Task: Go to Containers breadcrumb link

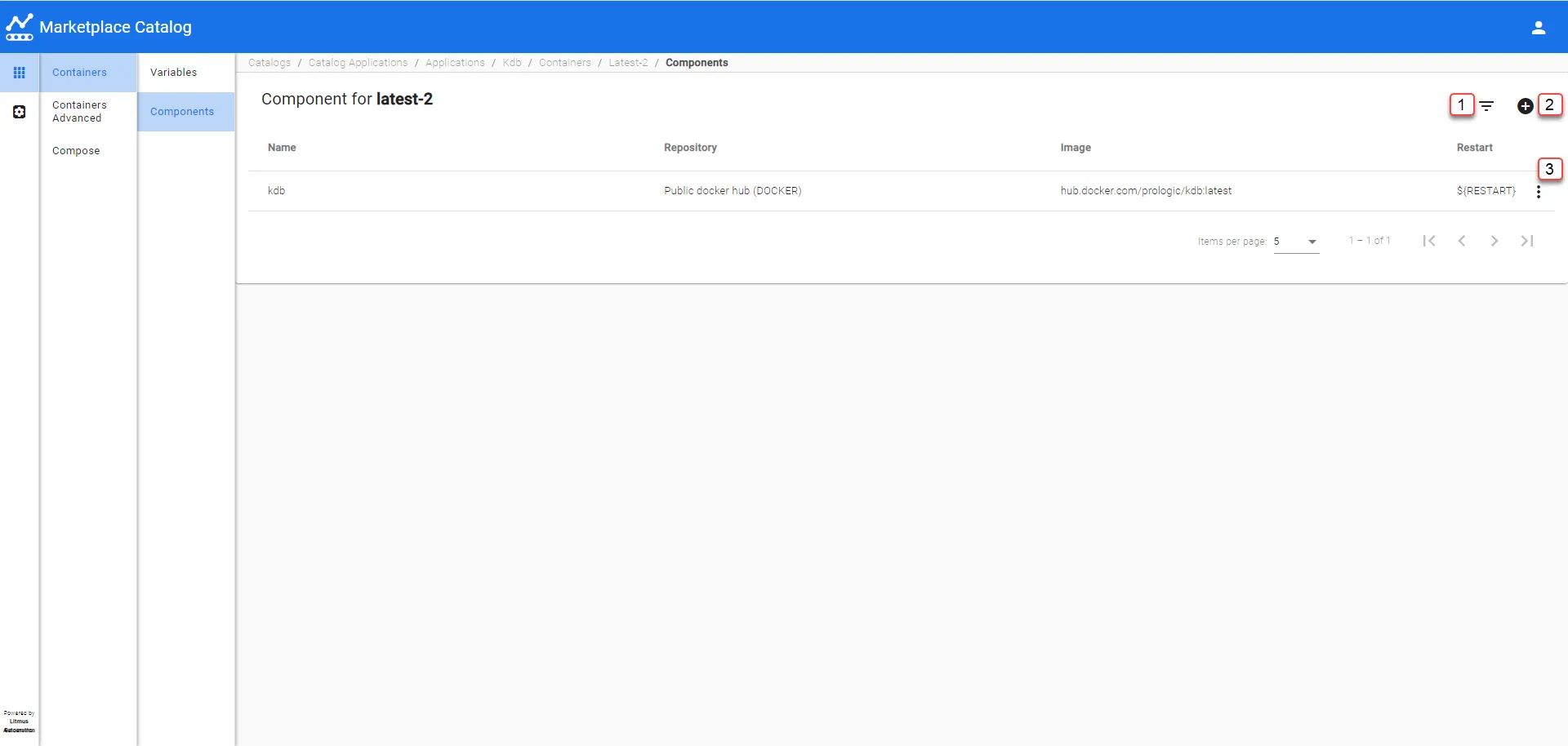Action: [565, 63]
